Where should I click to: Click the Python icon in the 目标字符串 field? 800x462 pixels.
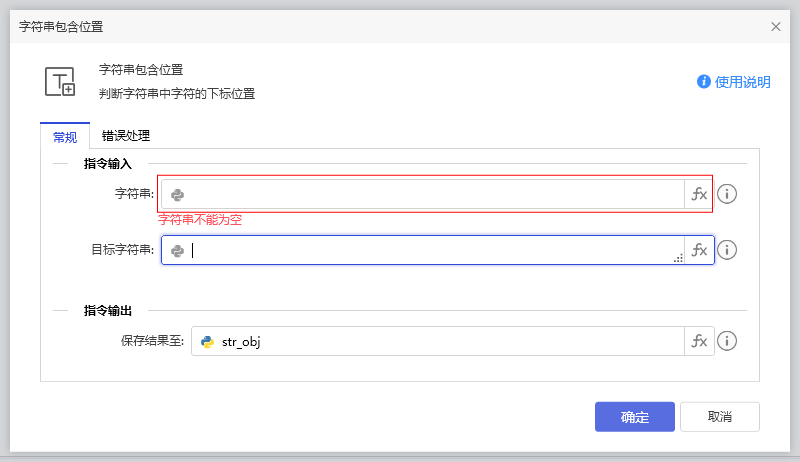coord(177,251)
